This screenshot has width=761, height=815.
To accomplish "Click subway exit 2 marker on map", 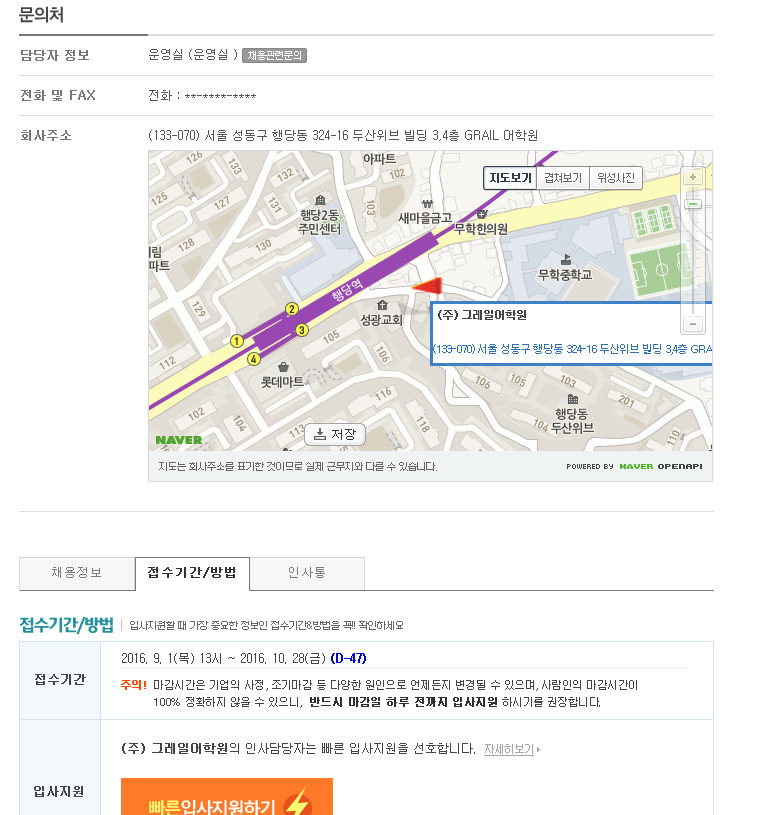I will pos(292,309).
